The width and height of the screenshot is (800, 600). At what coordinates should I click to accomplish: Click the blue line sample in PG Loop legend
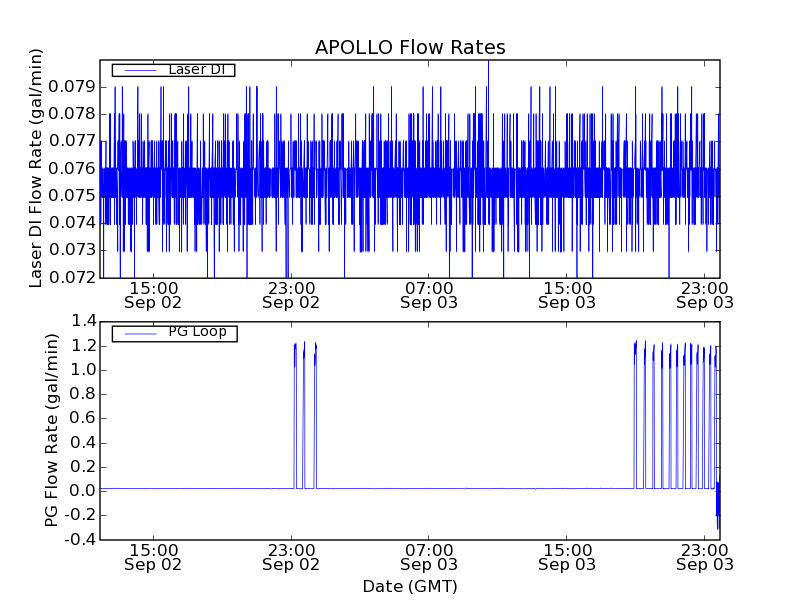click(138, 333)
